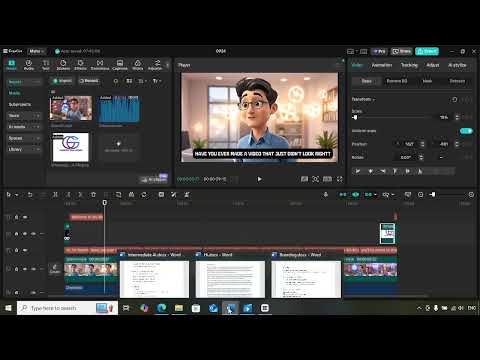Open the Audio panel icon
The width and height of the screenshot is (480, 360).
pyautogui.click(x=29, y=65)
